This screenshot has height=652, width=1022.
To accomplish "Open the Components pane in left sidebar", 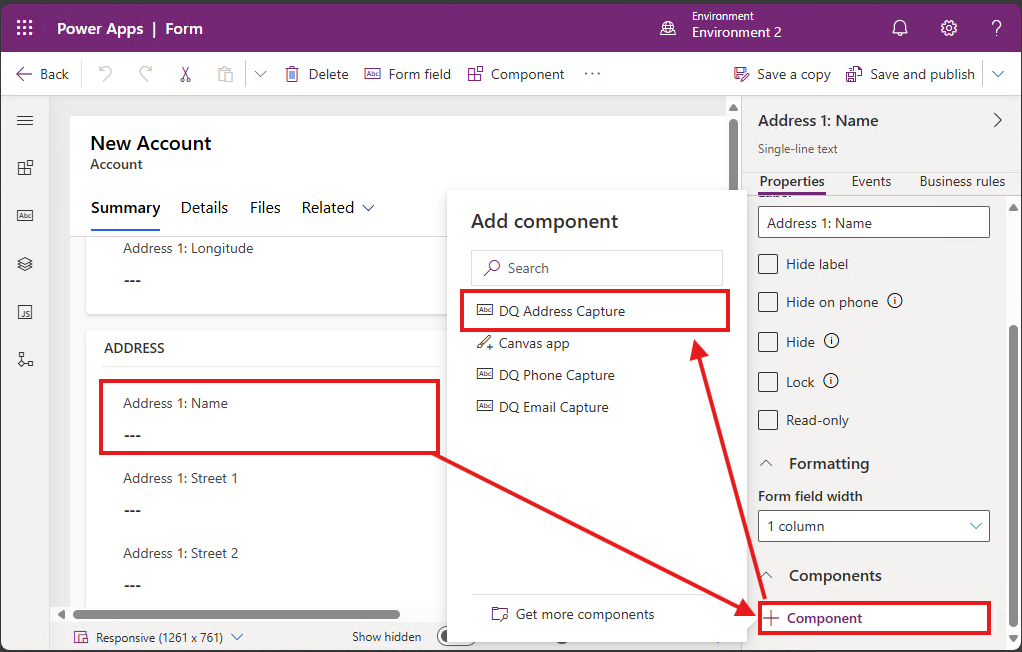I will [x=25, y=168].
